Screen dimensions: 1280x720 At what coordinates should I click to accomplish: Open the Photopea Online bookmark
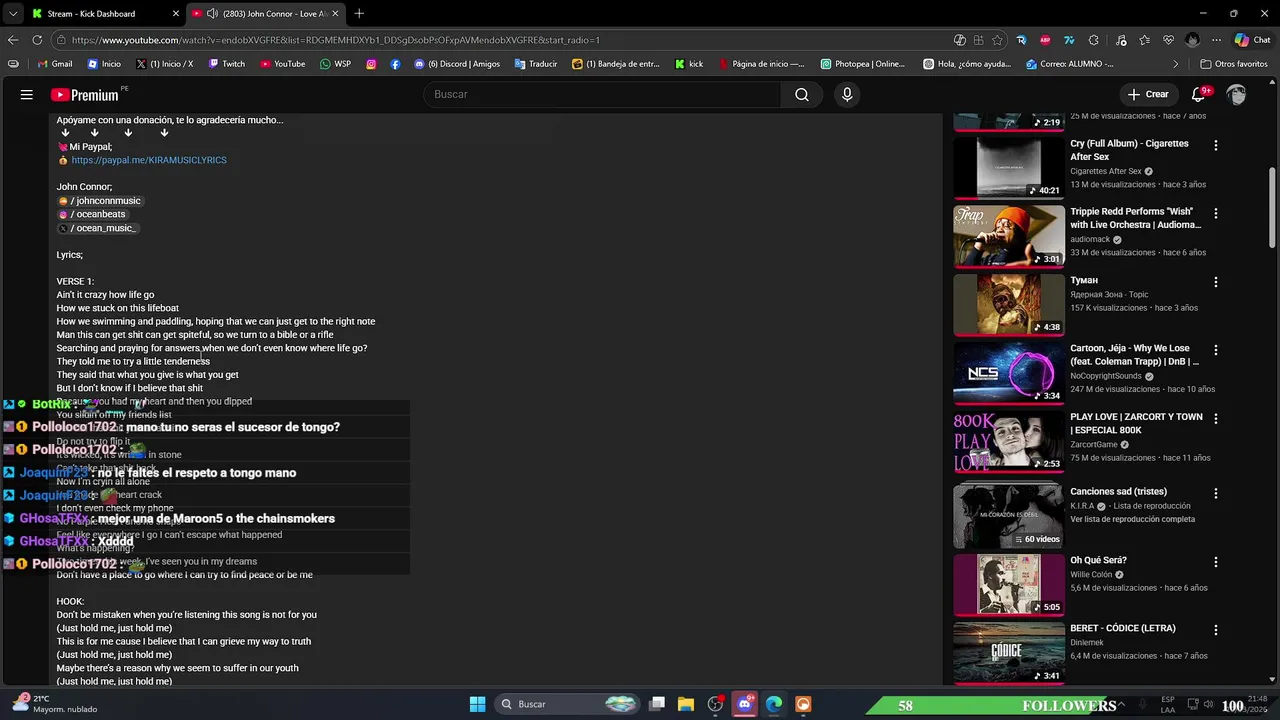click(862, 64)
